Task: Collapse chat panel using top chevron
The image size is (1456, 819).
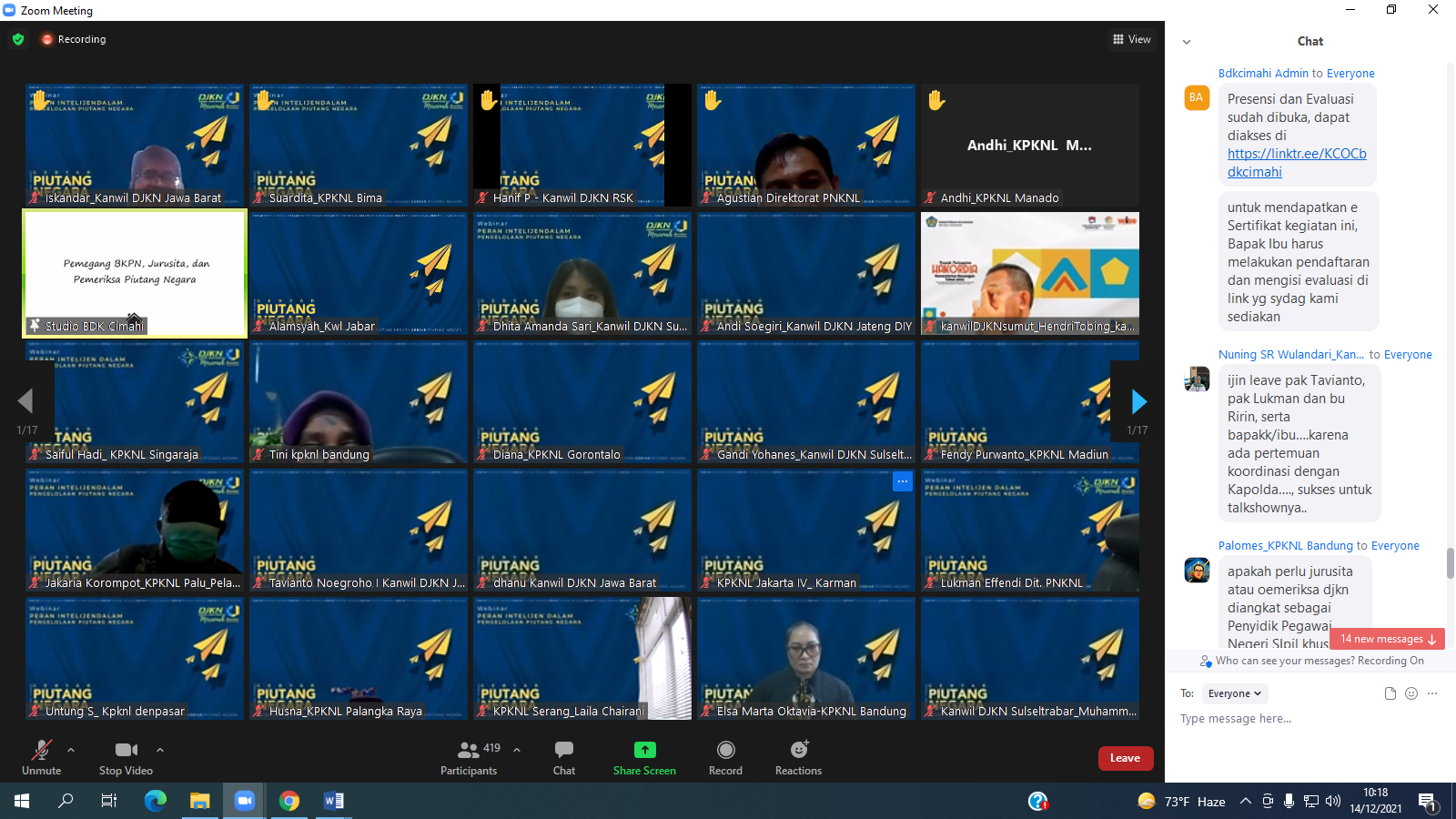Action: click(1187, 42)
